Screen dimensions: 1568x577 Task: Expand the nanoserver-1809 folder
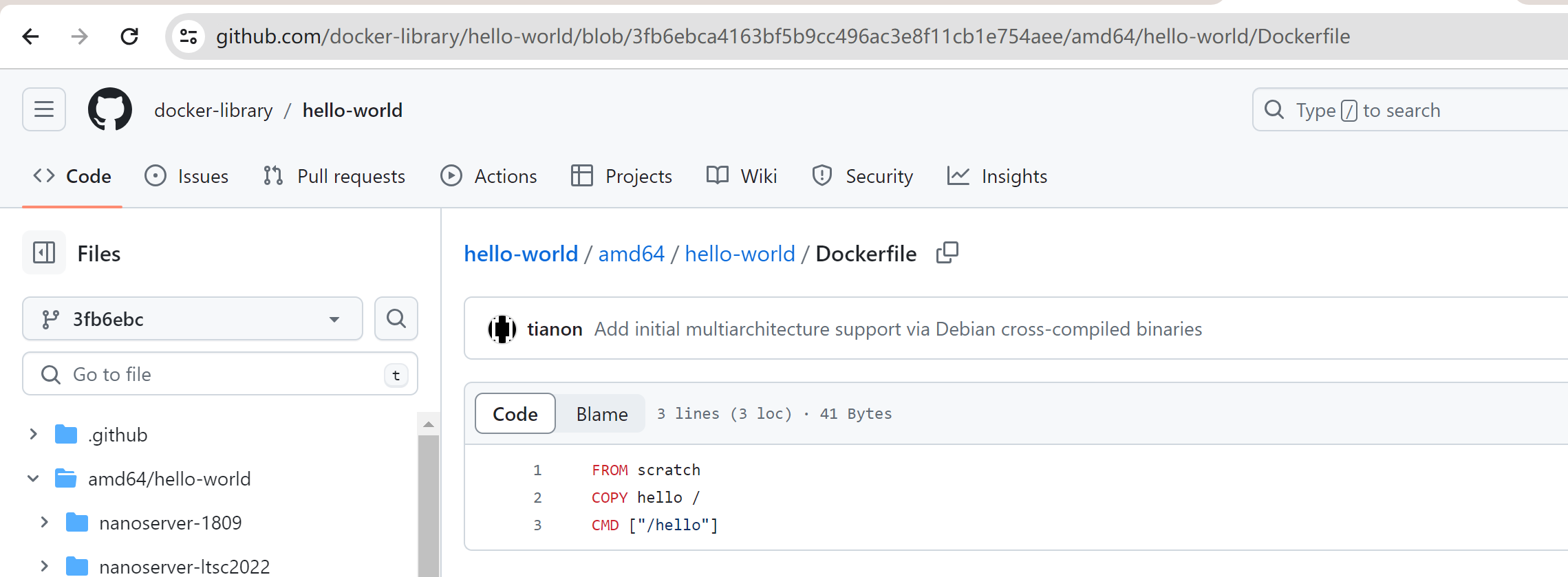[x=45, y=523]
